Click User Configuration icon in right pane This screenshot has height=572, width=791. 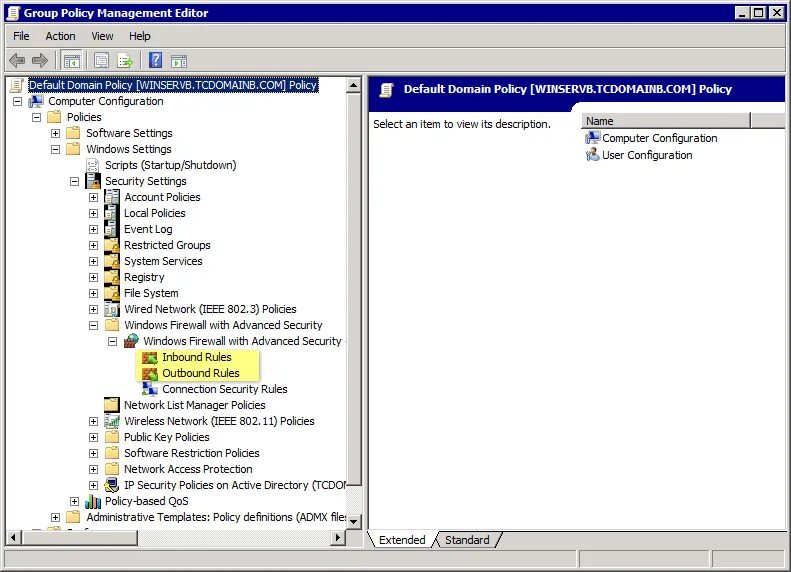(592, 154)
